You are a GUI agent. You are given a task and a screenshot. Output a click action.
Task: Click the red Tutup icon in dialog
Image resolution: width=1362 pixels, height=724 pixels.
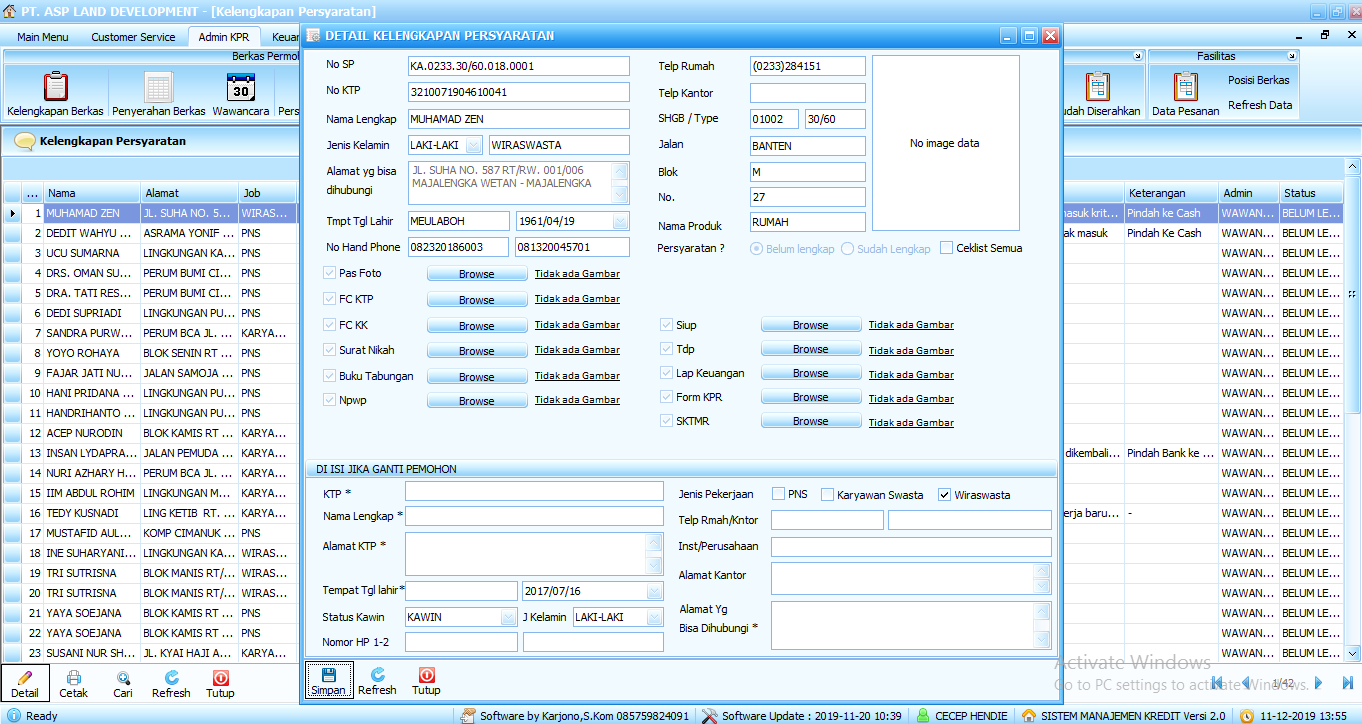(426, 675)
